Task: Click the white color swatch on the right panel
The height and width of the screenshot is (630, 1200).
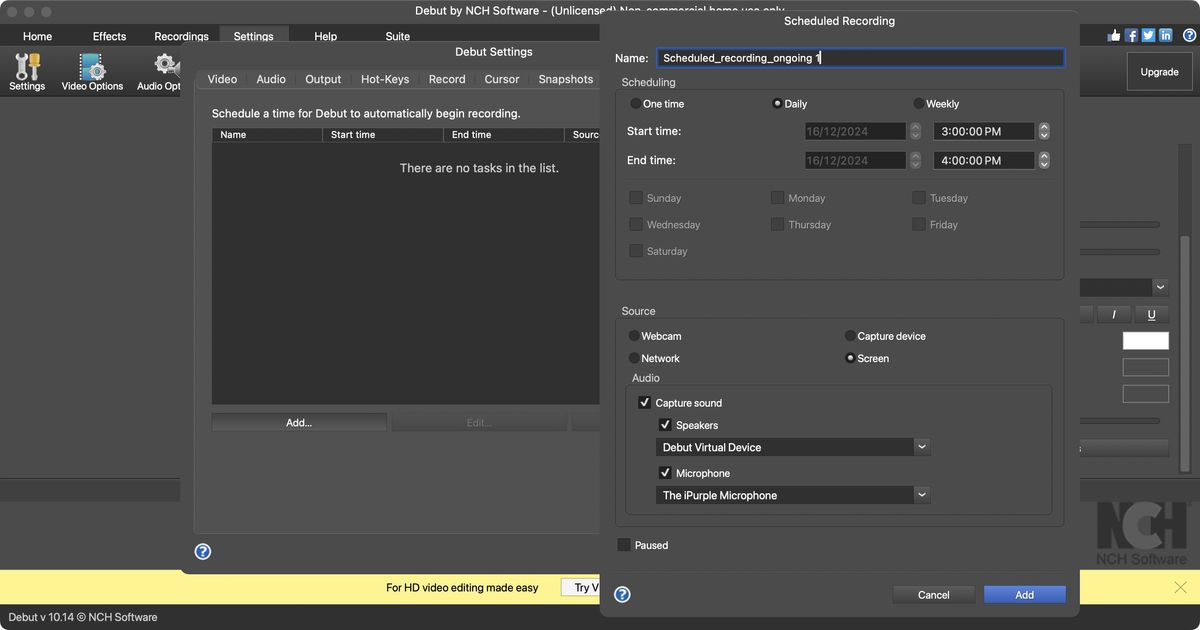Action: point(1145,340)
